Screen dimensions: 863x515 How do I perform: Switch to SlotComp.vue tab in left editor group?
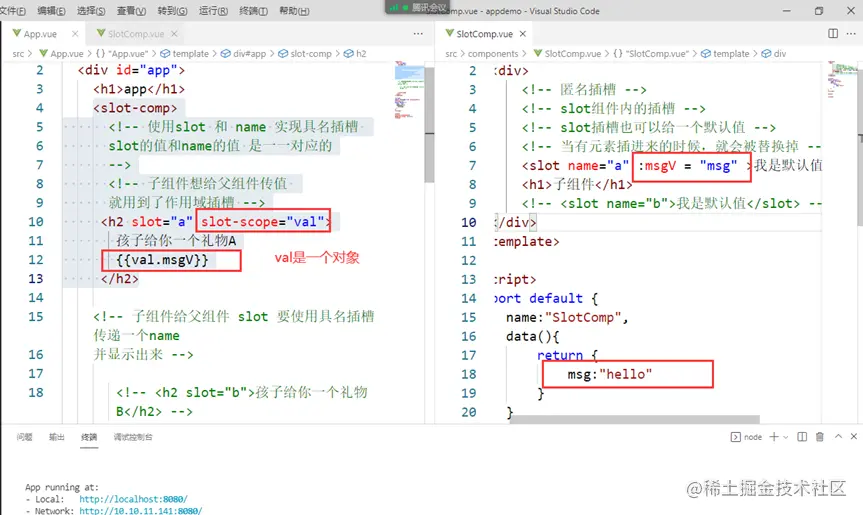pyautogui.click(x=136, y=34)
